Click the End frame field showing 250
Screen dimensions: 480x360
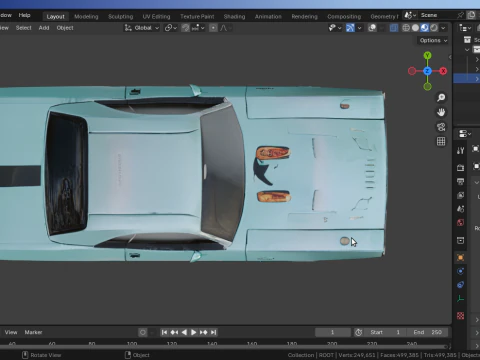point(428,332)
